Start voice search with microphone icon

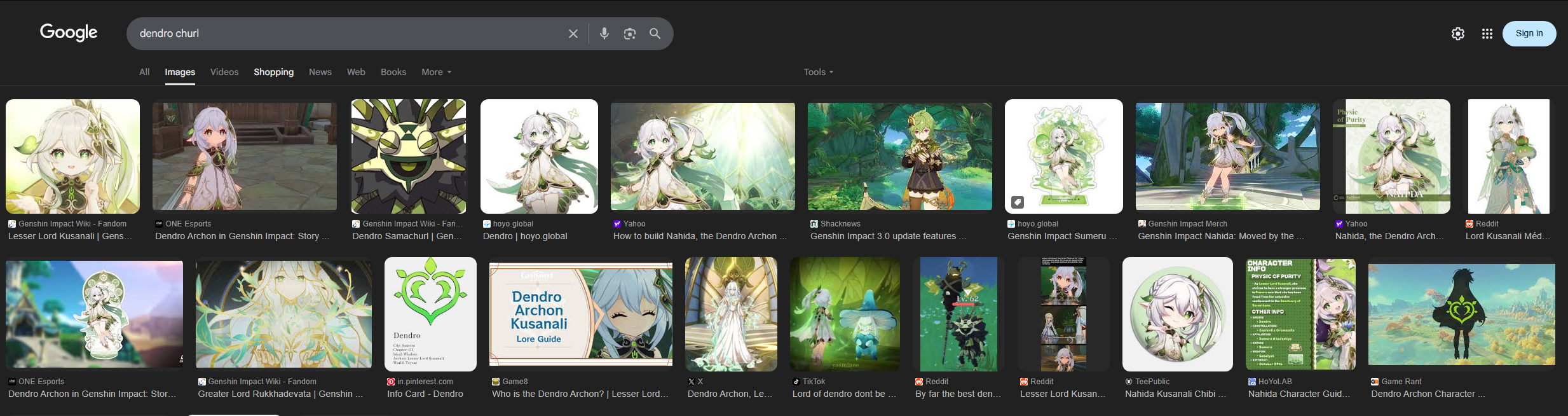[604, 34]
